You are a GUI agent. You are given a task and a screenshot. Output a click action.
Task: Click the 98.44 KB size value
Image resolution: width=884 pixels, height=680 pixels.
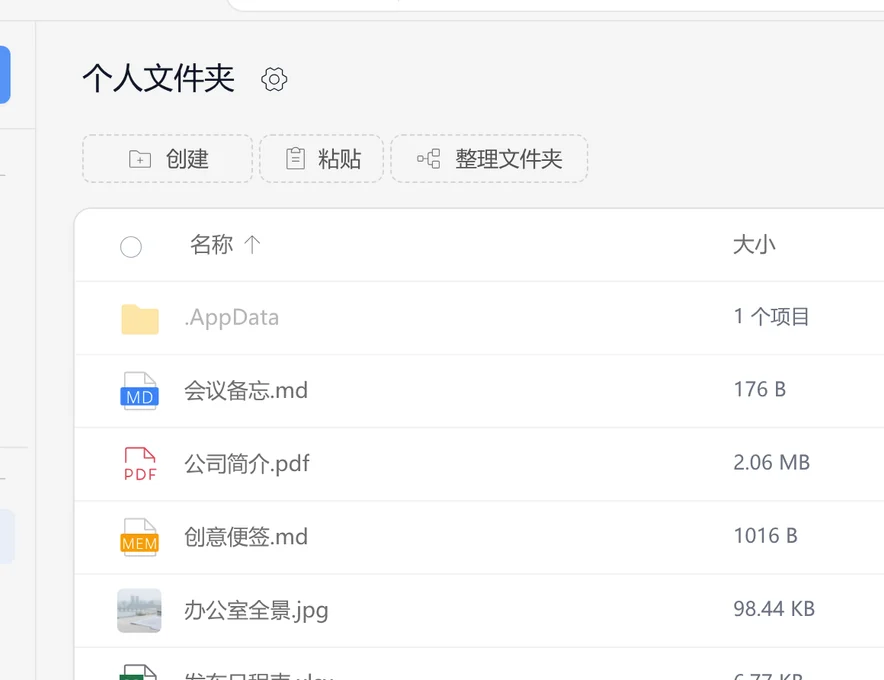774,609
